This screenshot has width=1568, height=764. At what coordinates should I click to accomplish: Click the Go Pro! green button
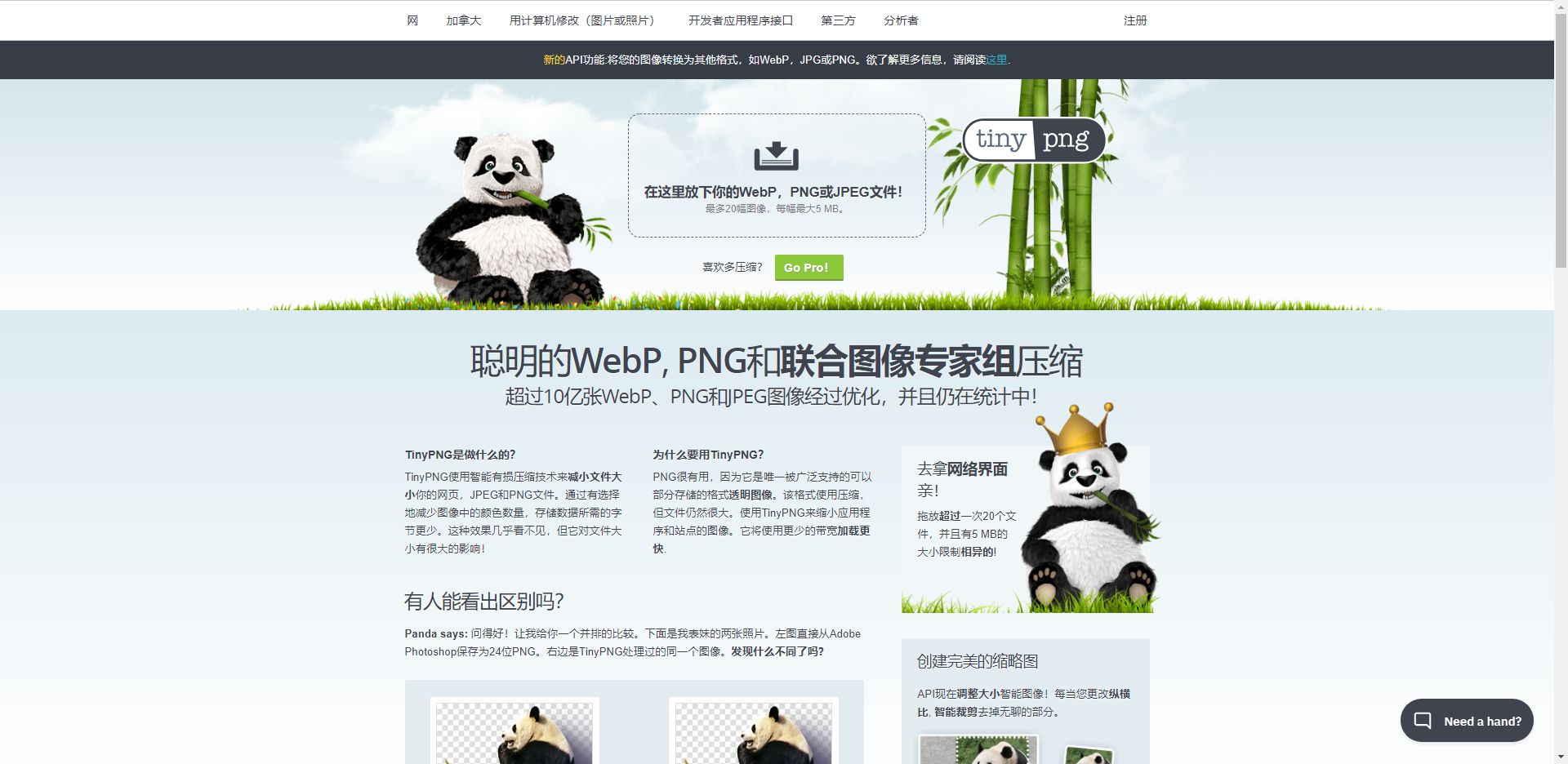click(x=808, y=268)
